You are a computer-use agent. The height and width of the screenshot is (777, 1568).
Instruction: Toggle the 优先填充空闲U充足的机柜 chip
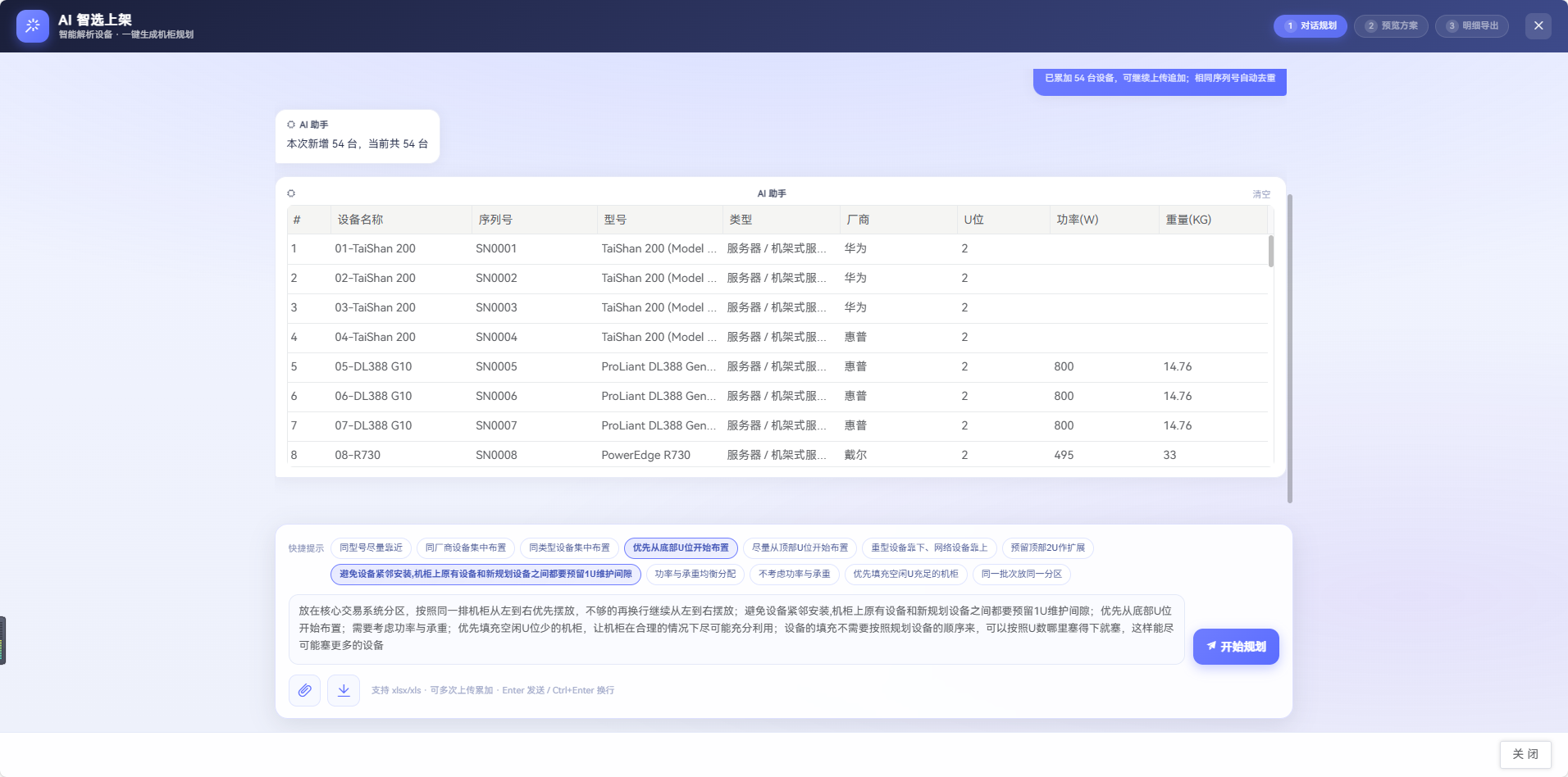point(905,574)
